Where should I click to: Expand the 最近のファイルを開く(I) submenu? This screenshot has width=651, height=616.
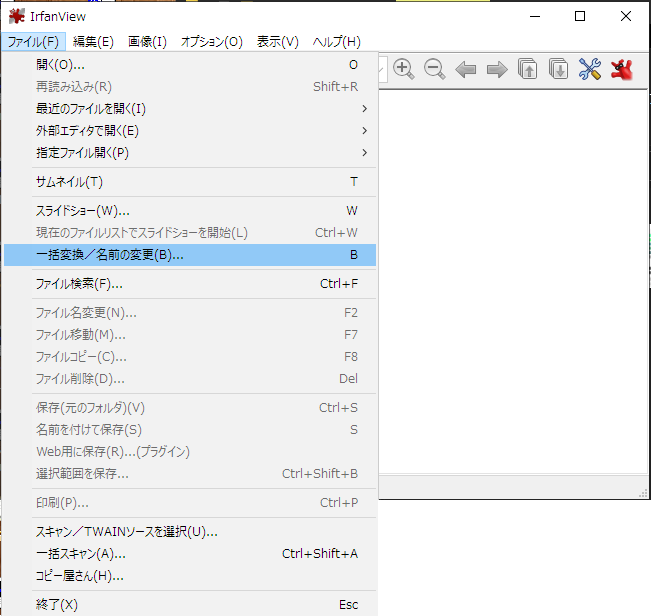pyautogui.click(x=190, y=109)
